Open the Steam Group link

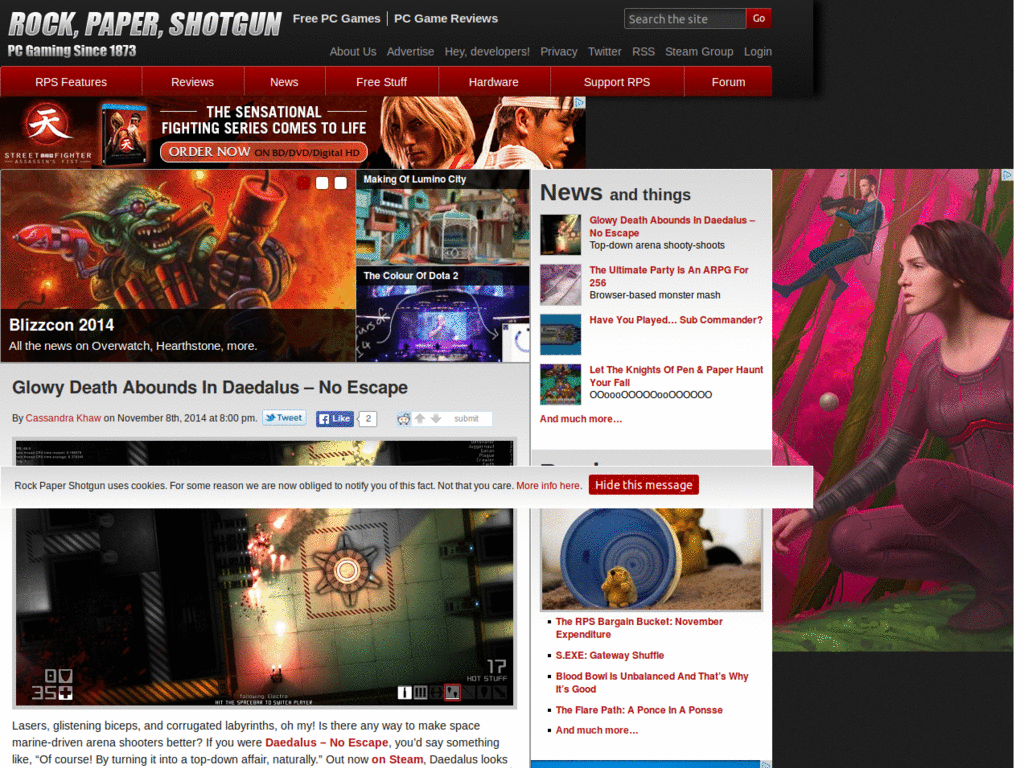699,52
